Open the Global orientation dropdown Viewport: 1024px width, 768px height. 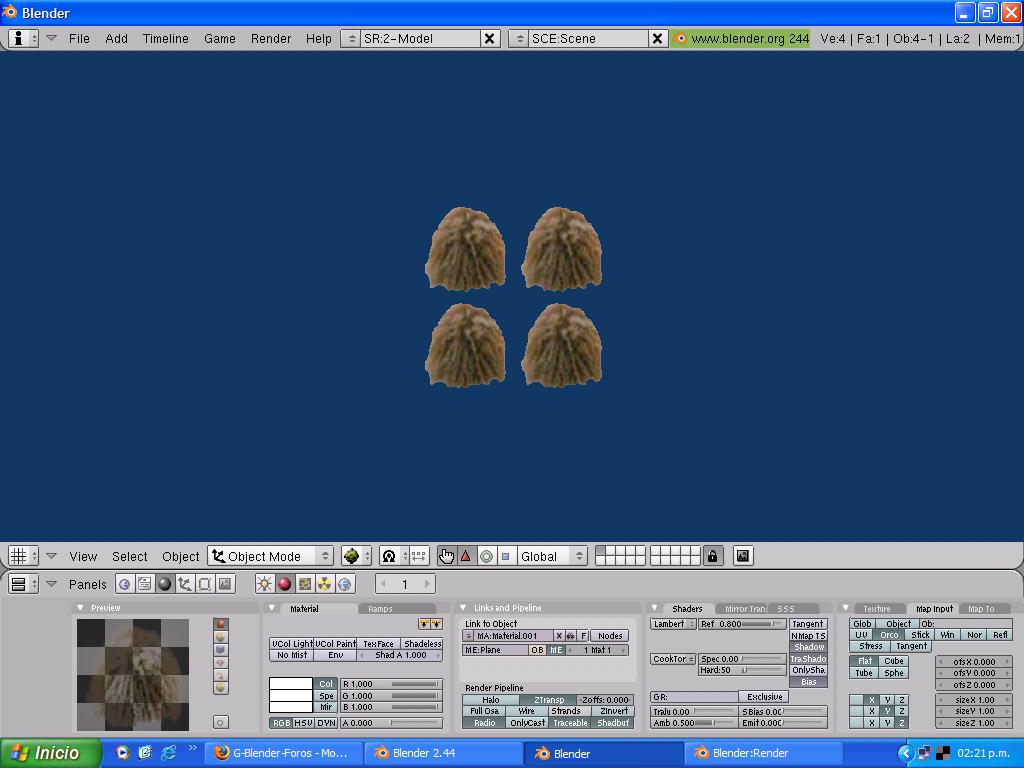click(x=552, y=556)
